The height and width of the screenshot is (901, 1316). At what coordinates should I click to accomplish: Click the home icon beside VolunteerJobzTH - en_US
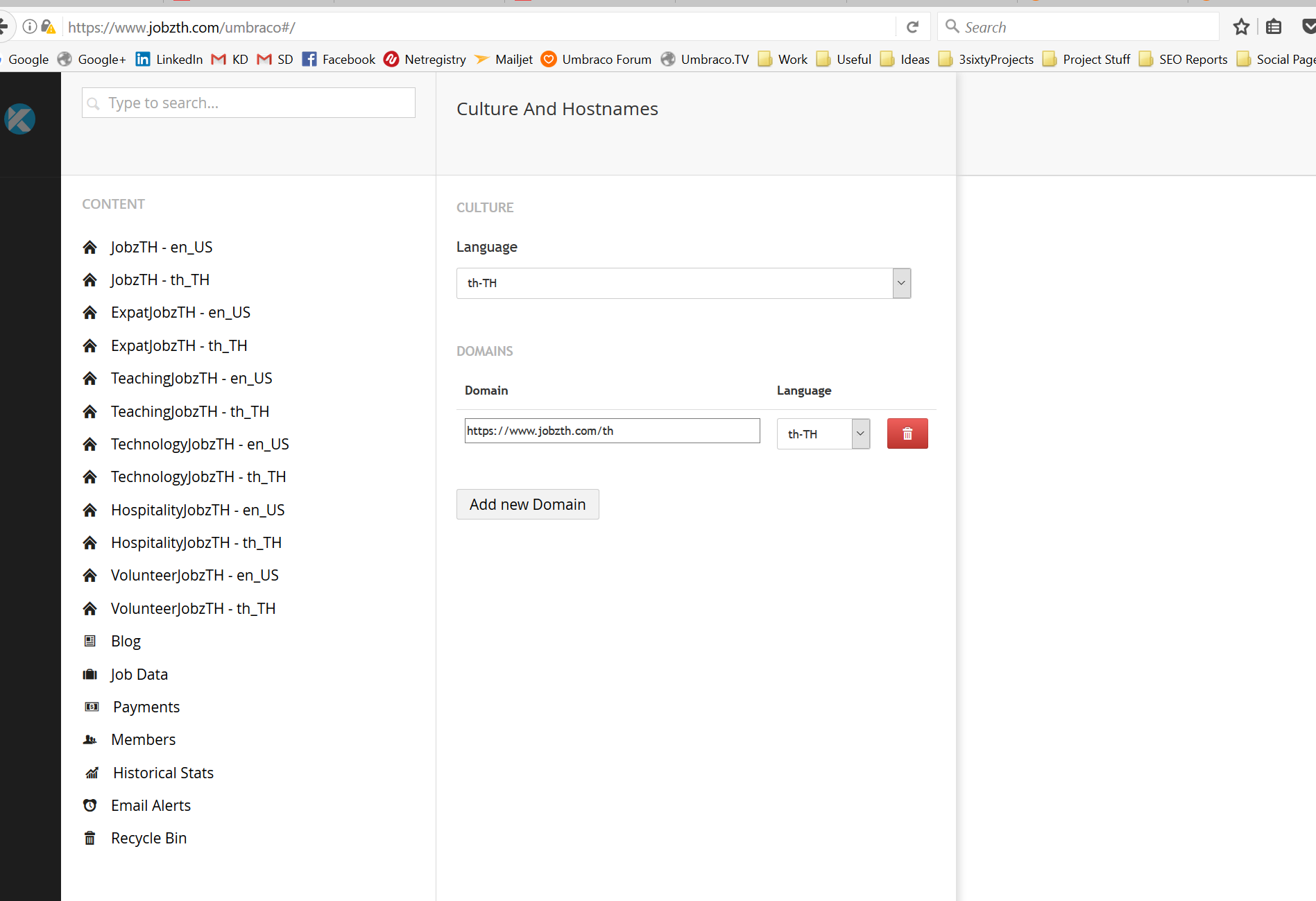point(89,576)
